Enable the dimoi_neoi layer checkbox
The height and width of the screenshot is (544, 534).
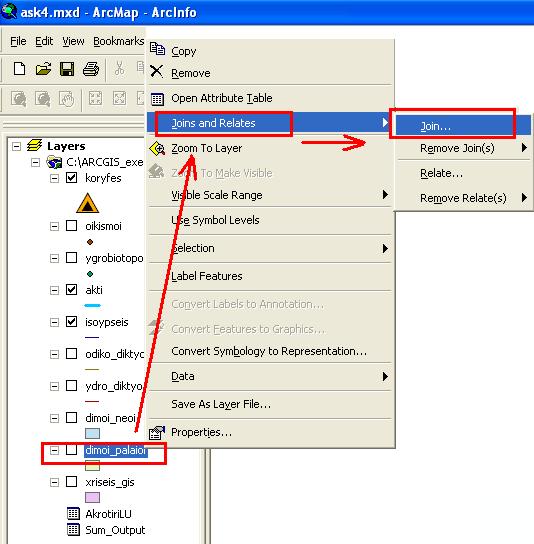tap(71, 417)
